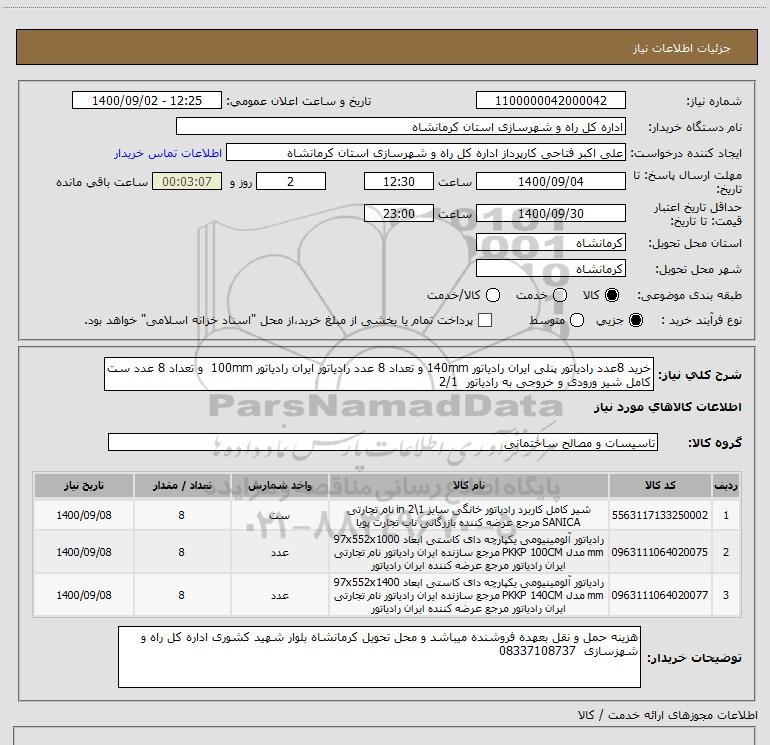Click the response deadline time 12:30
The image size is (770, 745).
tap(399, 181)
